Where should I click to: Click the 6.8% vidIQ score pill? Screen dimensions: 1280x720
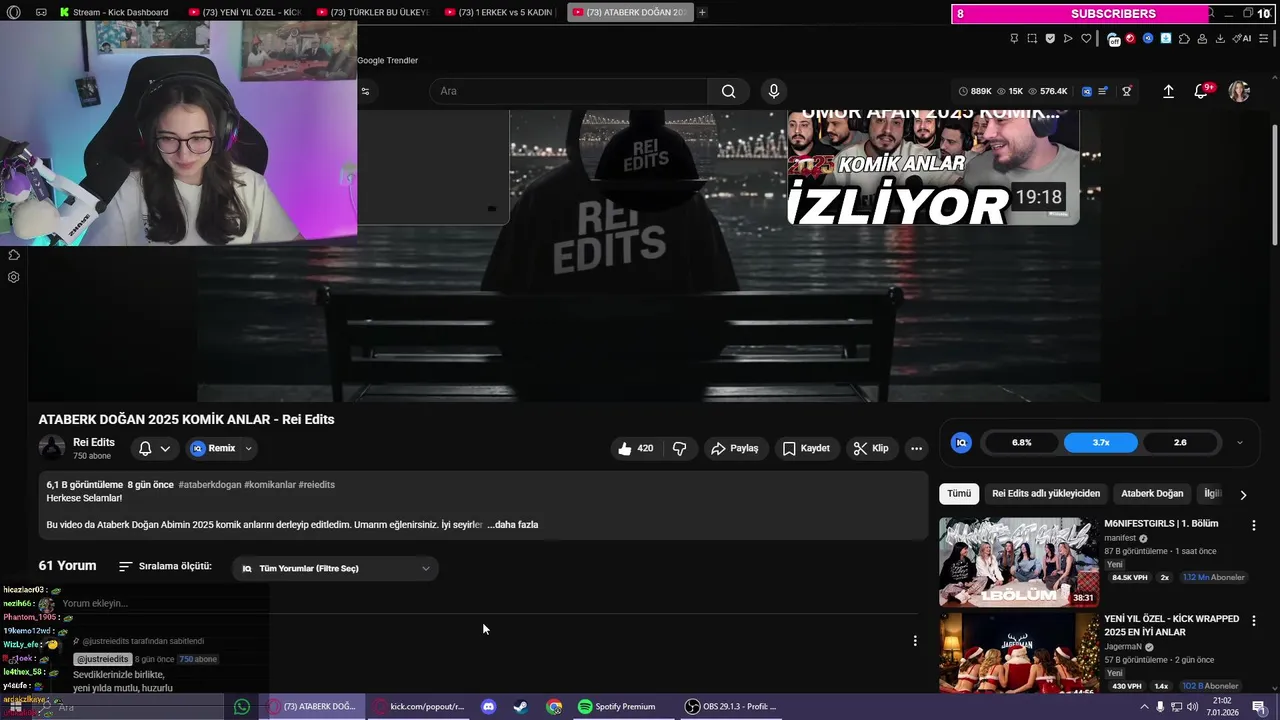(1022, 442)
